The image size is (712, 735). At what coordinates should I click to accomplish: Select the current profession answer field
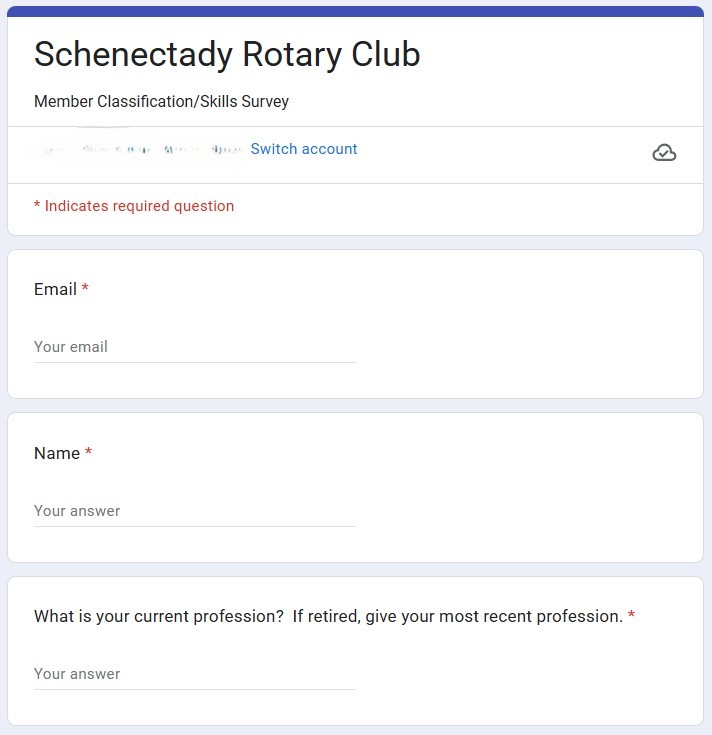pos(195,674)
